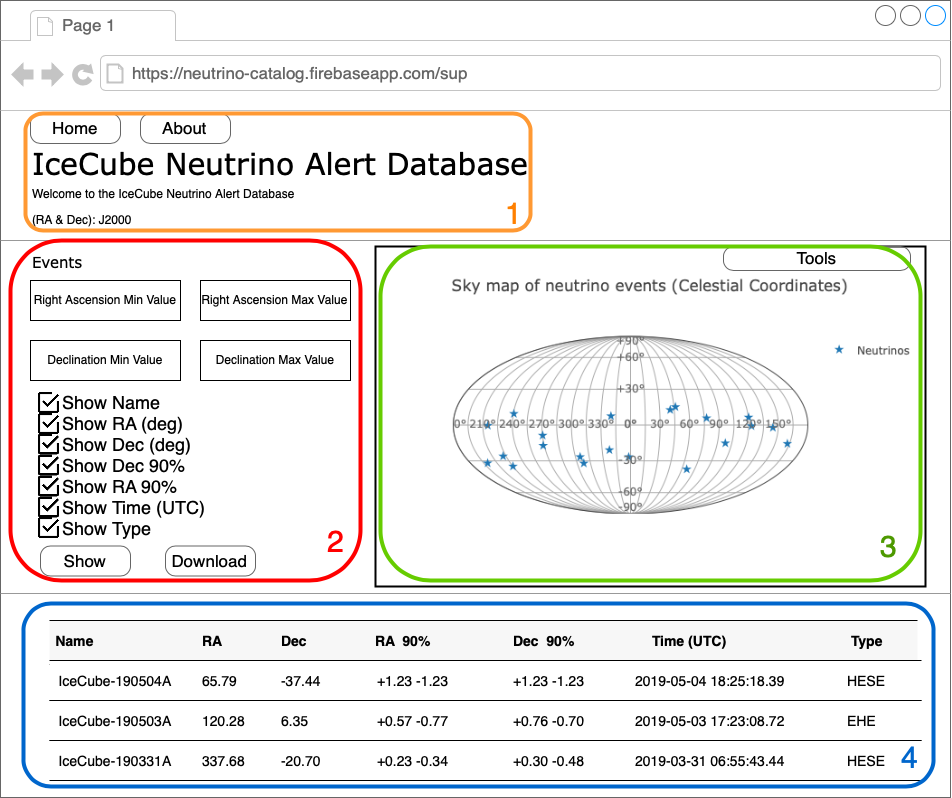
Task: Click Right Ascension Max Value field
Action: coord(275,300)
